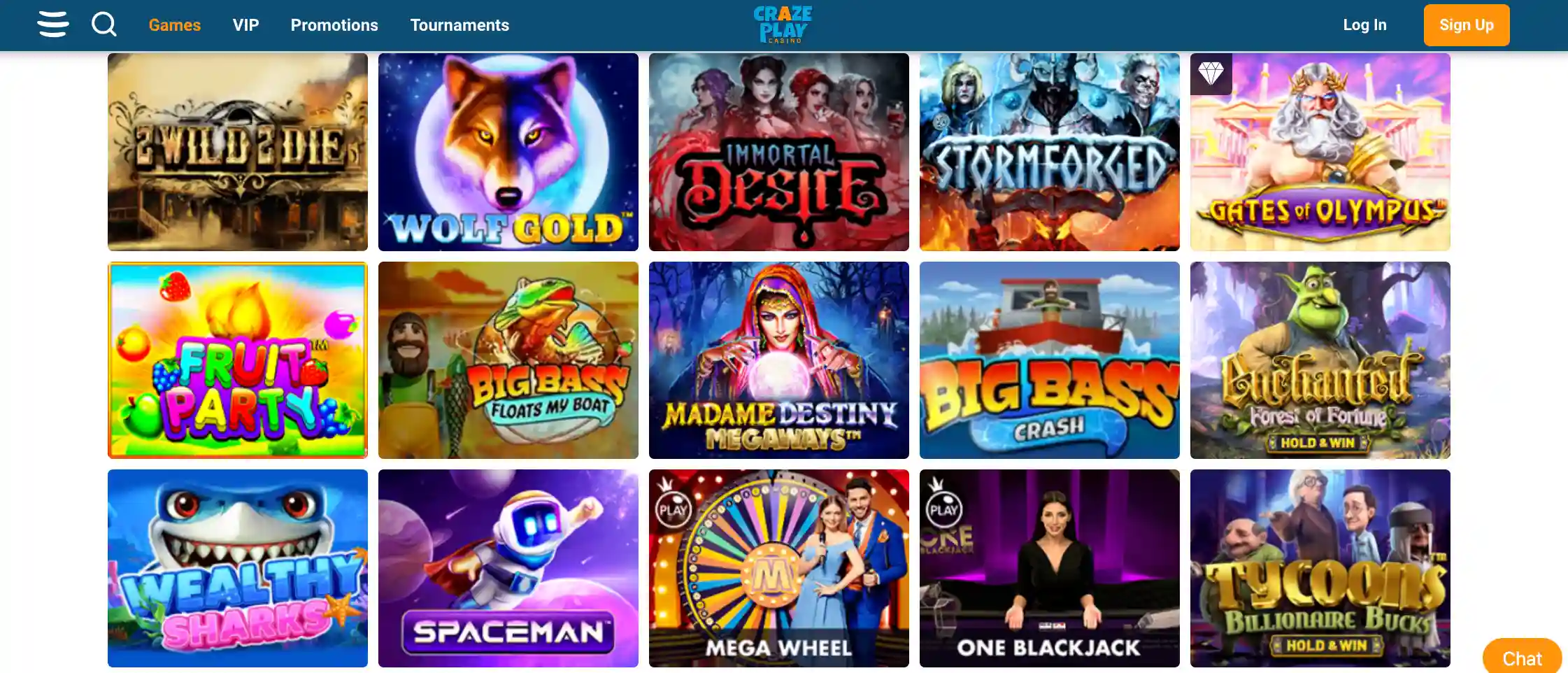Viewport: 1568px width, 673px height.
Task: Launch the Wolf Gold game
Action: (x=508, y=152)
